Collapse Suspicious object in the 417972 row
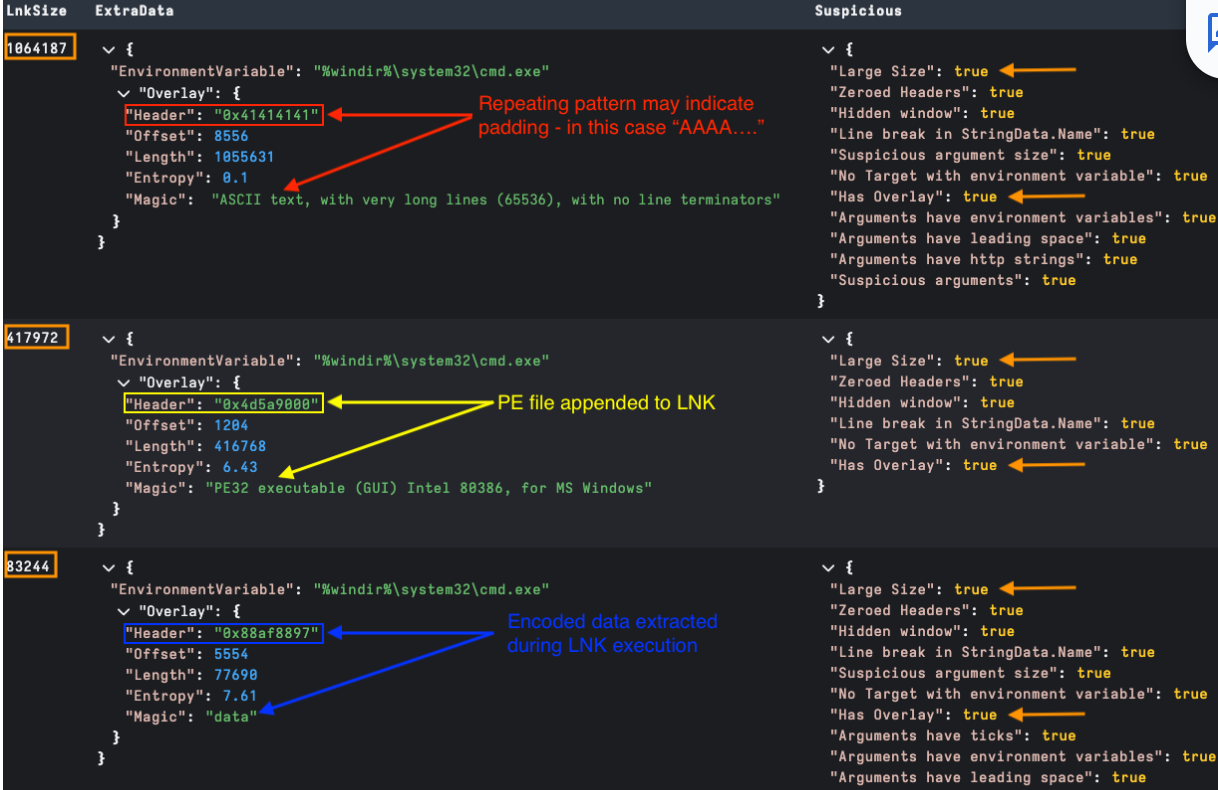The width and height of the screenshot is (1218, 790). pos(827,339)
